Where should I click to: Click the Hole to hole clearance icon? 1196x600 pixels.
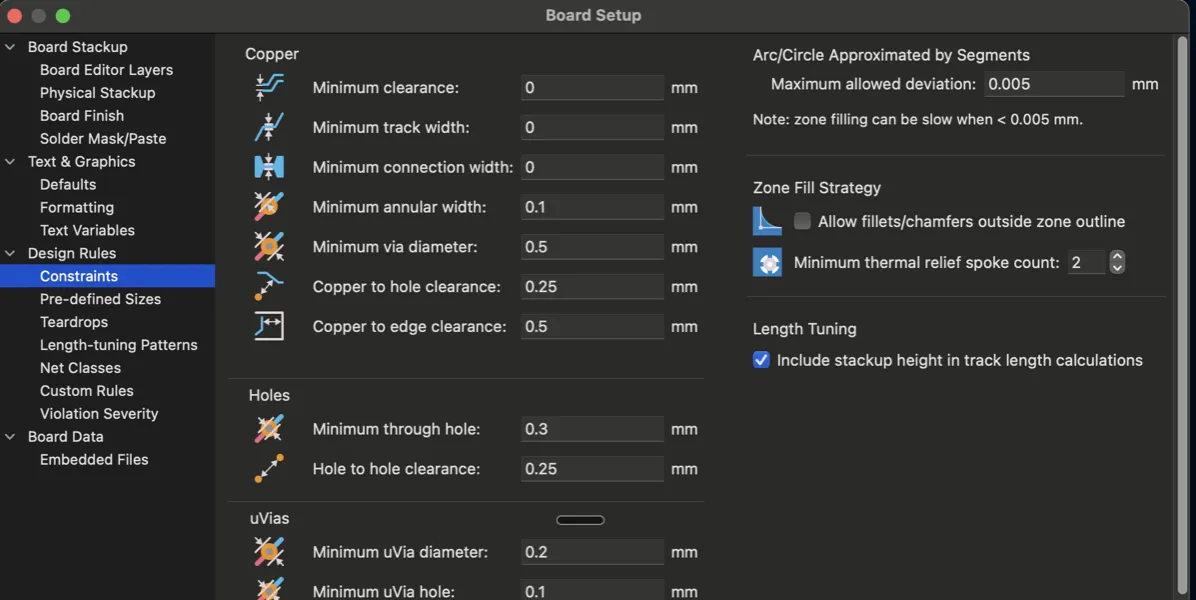click(270, 468)
